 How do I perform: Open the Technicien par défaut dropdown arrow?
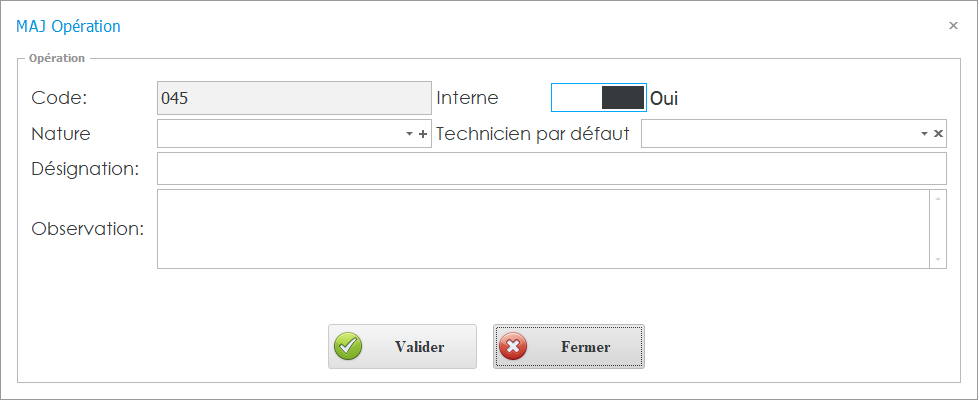[923, 134]
